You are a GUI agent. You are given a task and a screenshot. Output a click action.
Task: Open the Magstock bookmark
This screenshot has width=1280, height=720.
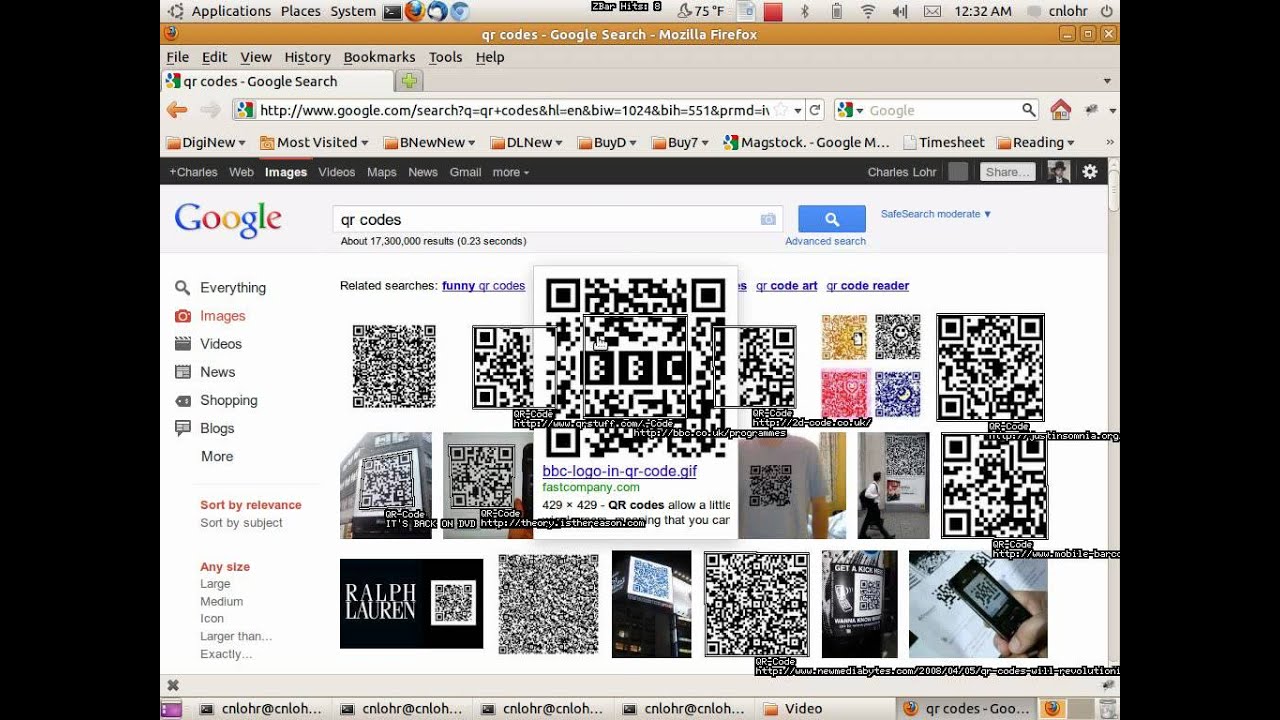click(x=806, y=142)
